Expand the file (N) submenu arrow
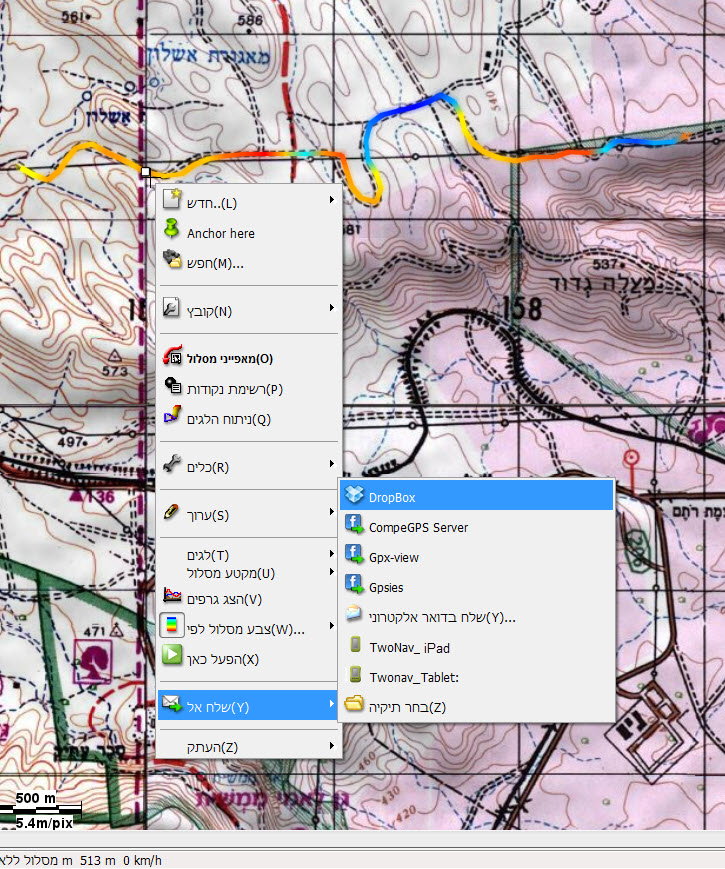Viewport: 725px width, 869px height. tap(332, 309)
